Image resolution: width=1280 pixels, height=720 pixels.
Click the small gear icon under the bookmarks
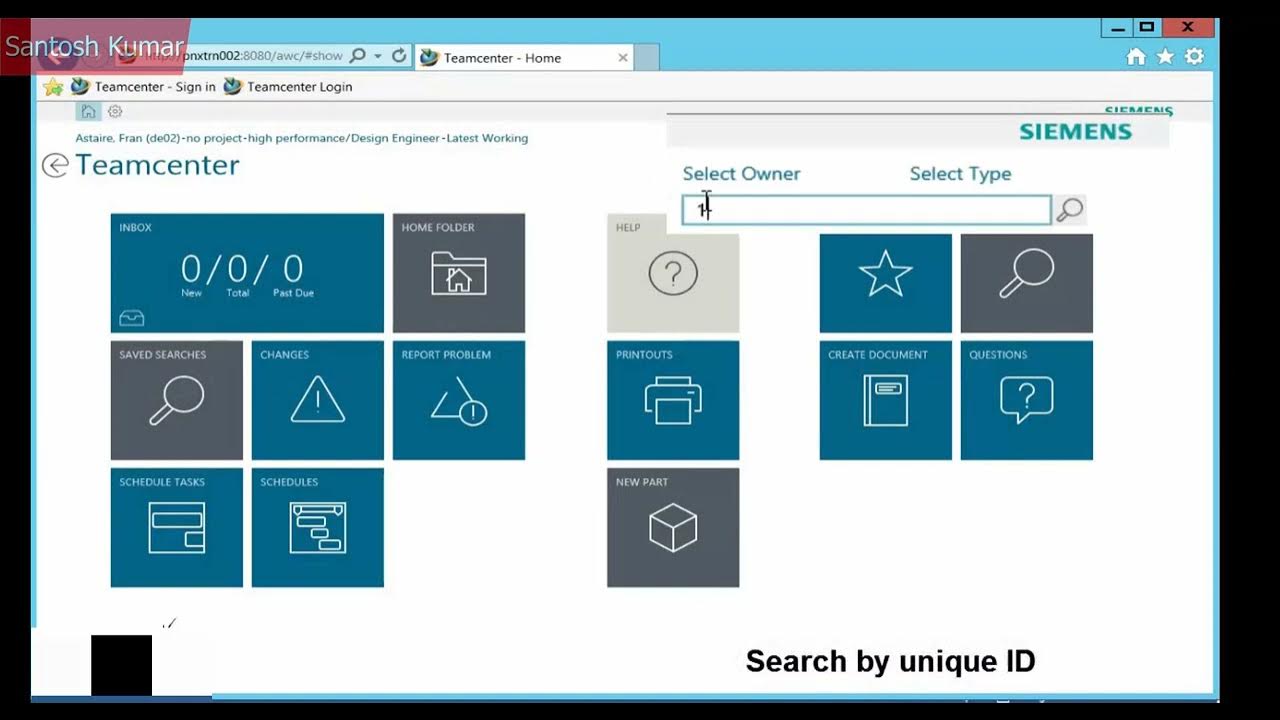pyautogui.click(x=115, y=111)
